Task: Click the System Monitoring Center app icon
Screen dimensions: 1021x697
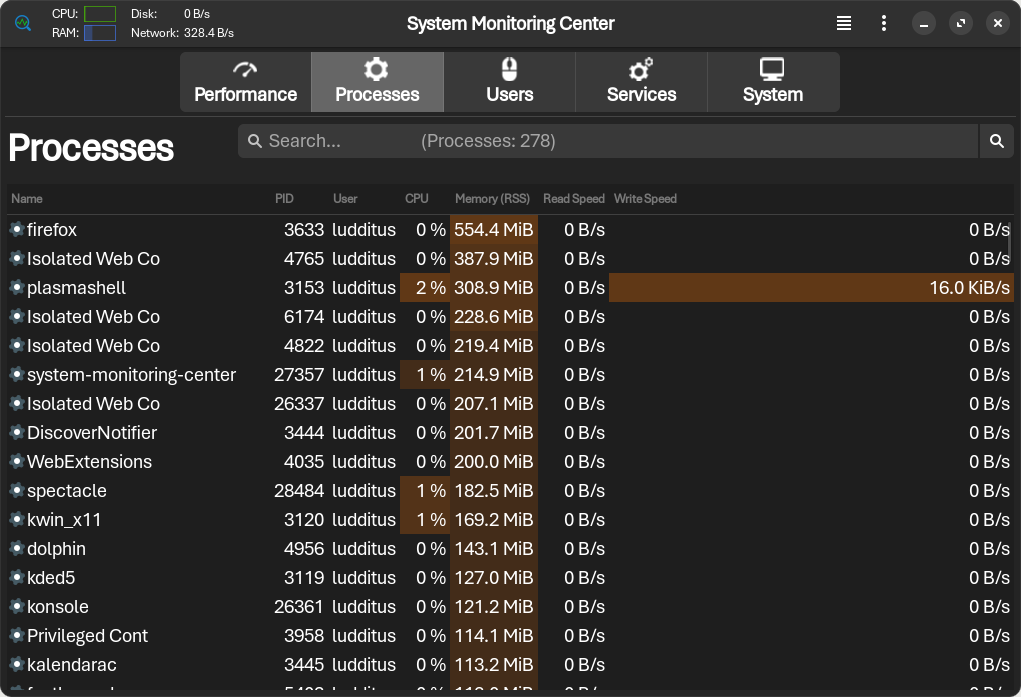Action: pos(23,23)
